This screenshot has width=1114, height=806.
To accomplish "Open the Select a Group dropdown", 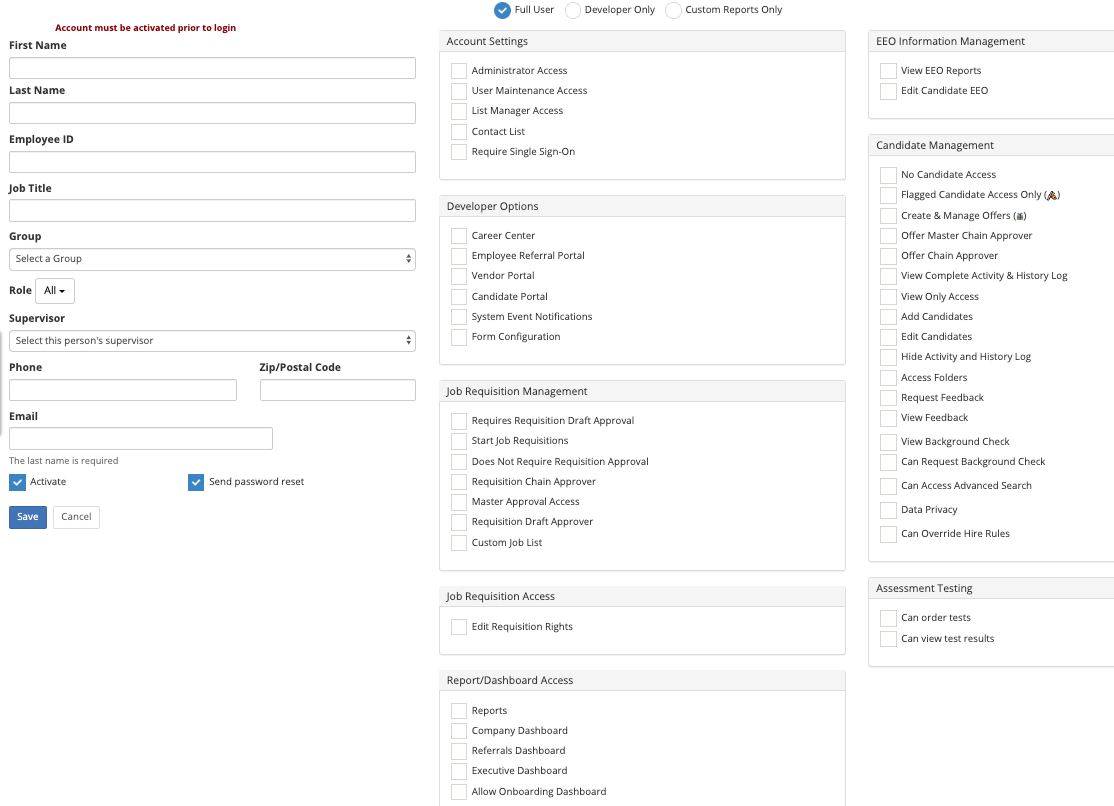I will click(212, 258).
